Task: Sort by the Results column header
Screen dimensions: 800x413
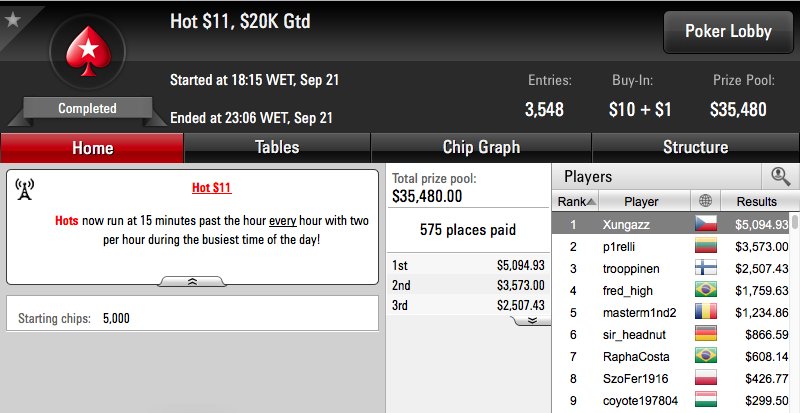Action: coord(756,202)
